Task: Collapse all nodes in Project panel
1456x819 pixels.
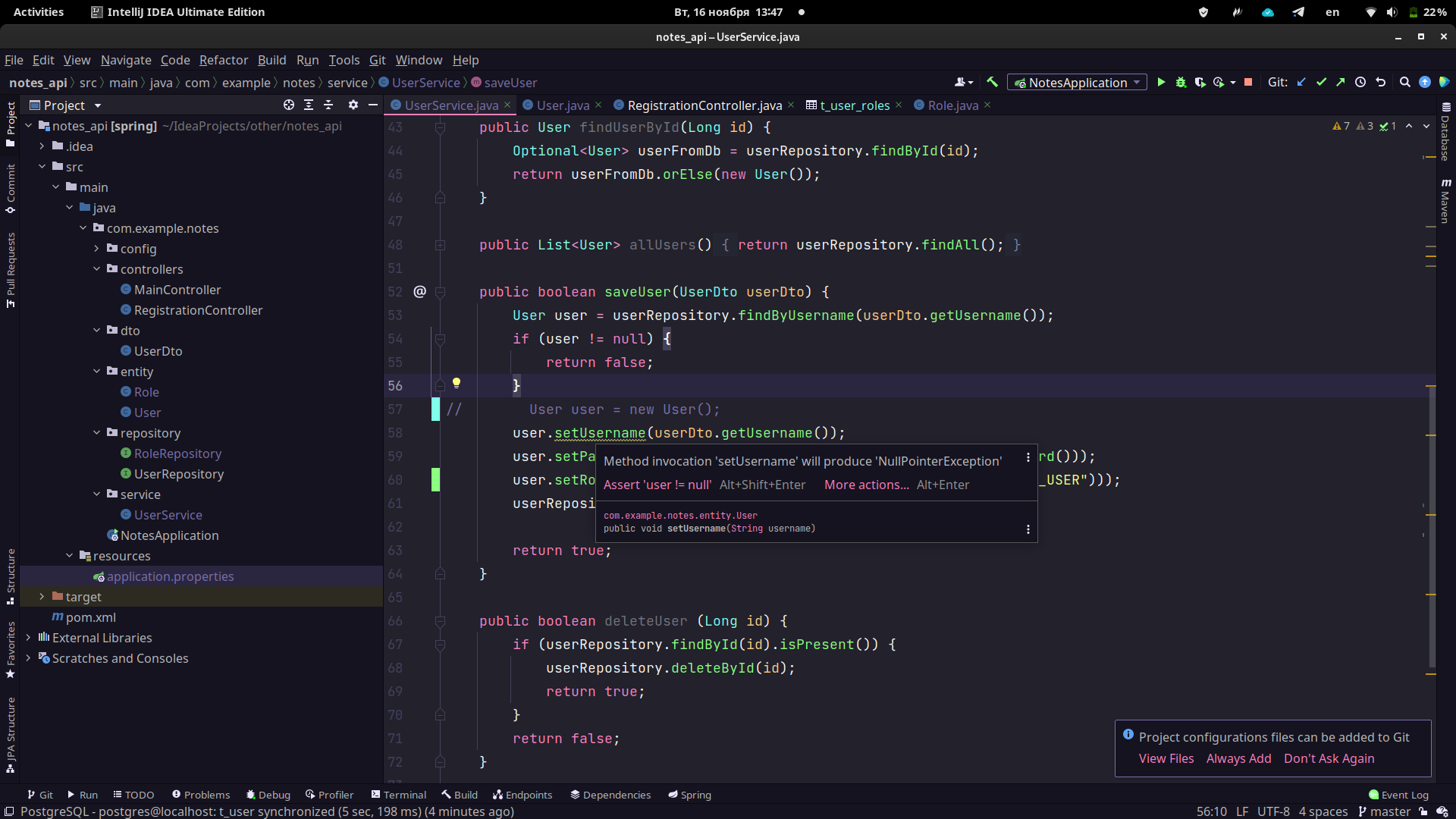Action: coord(328,105)
